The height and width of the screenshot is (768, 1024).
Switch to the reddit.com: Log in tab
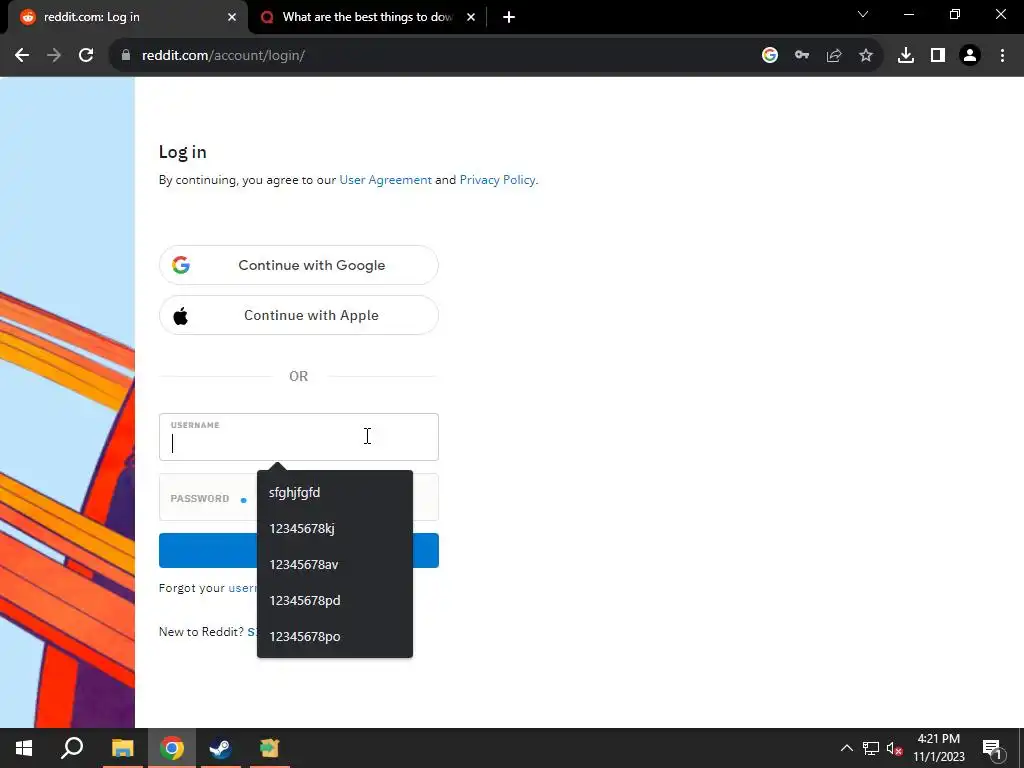pyautogui.click(x=124, y=17)
